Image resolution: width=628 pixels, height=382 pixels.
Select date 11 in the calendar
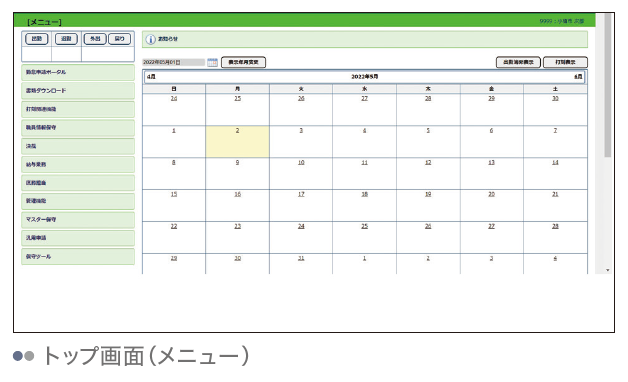[364, 163]
